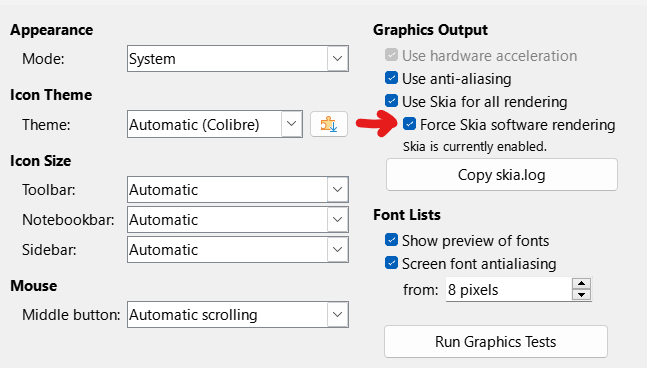647x368 pixels.
Task: Click the Icon Size heading
Action: 40,161
